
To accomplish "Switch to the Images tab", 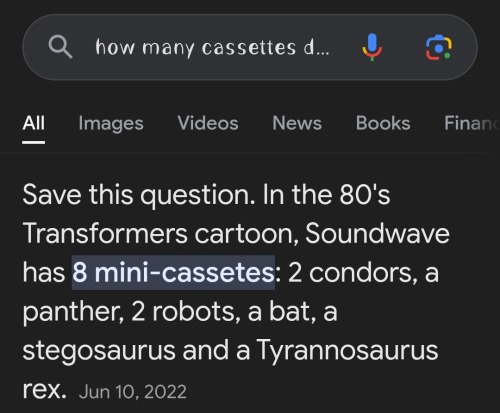I will pyautogui.click(x=111, y=124).
